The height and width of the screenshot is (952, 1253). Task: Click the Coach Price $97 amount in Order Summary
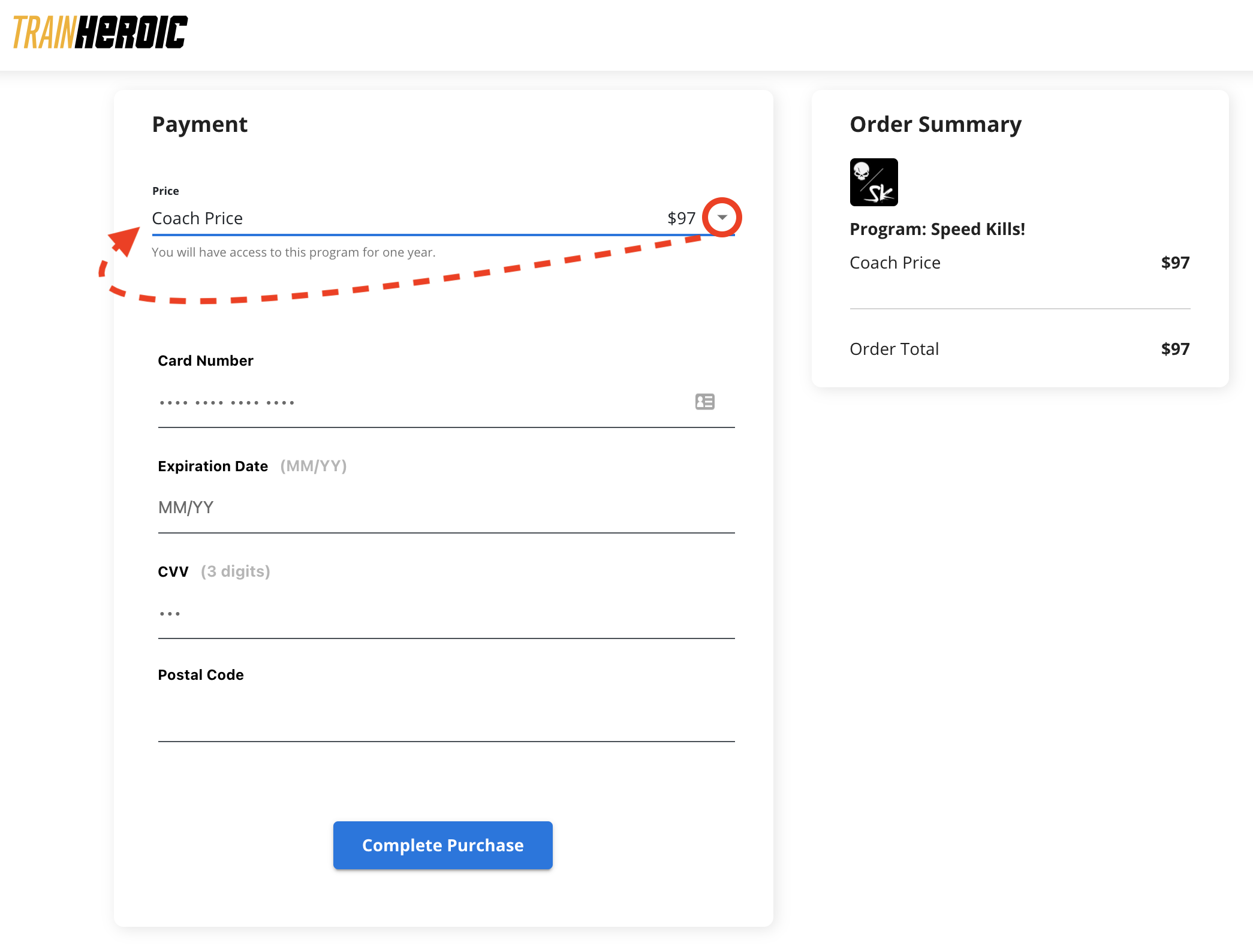pyautogui.click(x=1175, y=263)
